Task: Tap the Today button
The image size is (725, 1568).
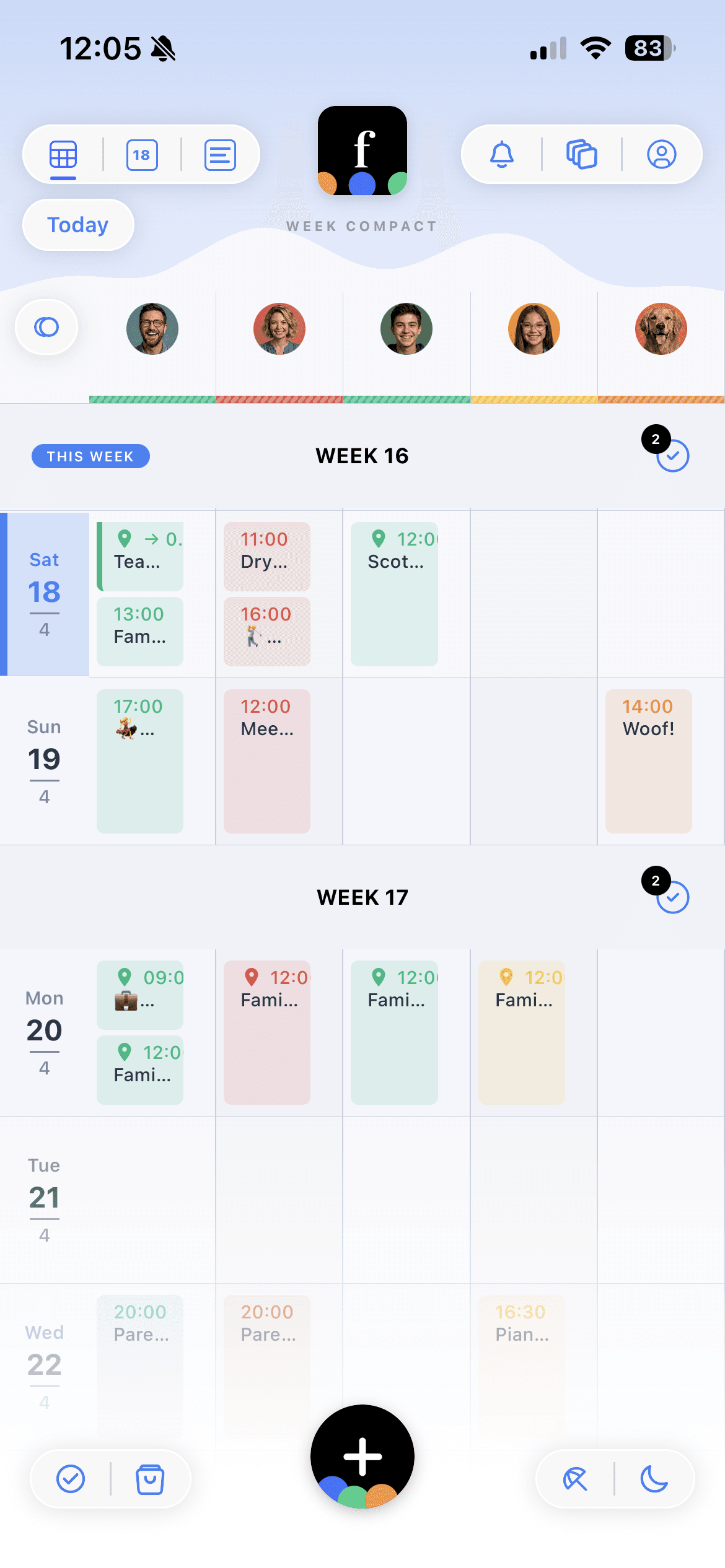Action: 78,225
